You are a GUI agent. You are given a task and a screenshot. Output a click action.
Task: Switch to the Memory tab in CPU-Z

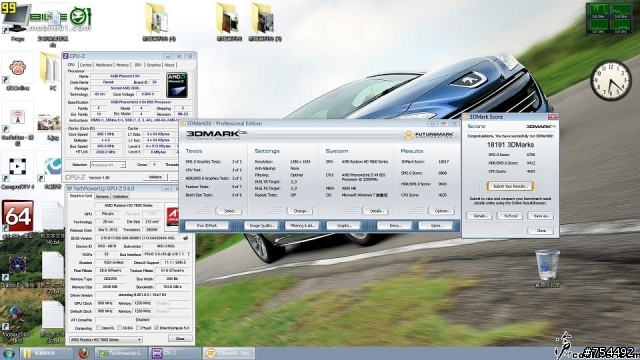click(122, 65)
